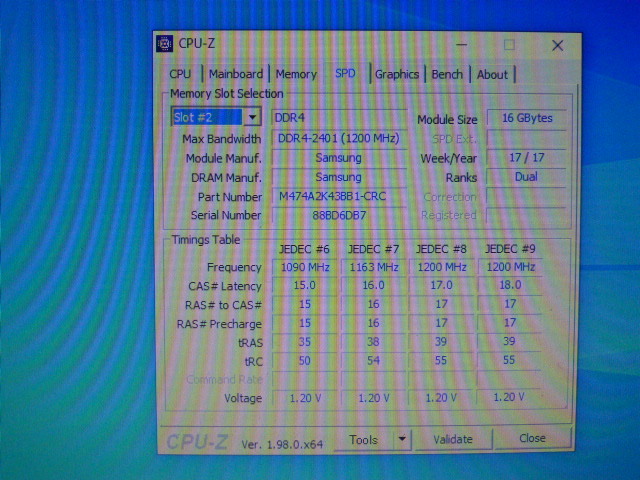Click the JEDEC #7 column header

[373, 249]
